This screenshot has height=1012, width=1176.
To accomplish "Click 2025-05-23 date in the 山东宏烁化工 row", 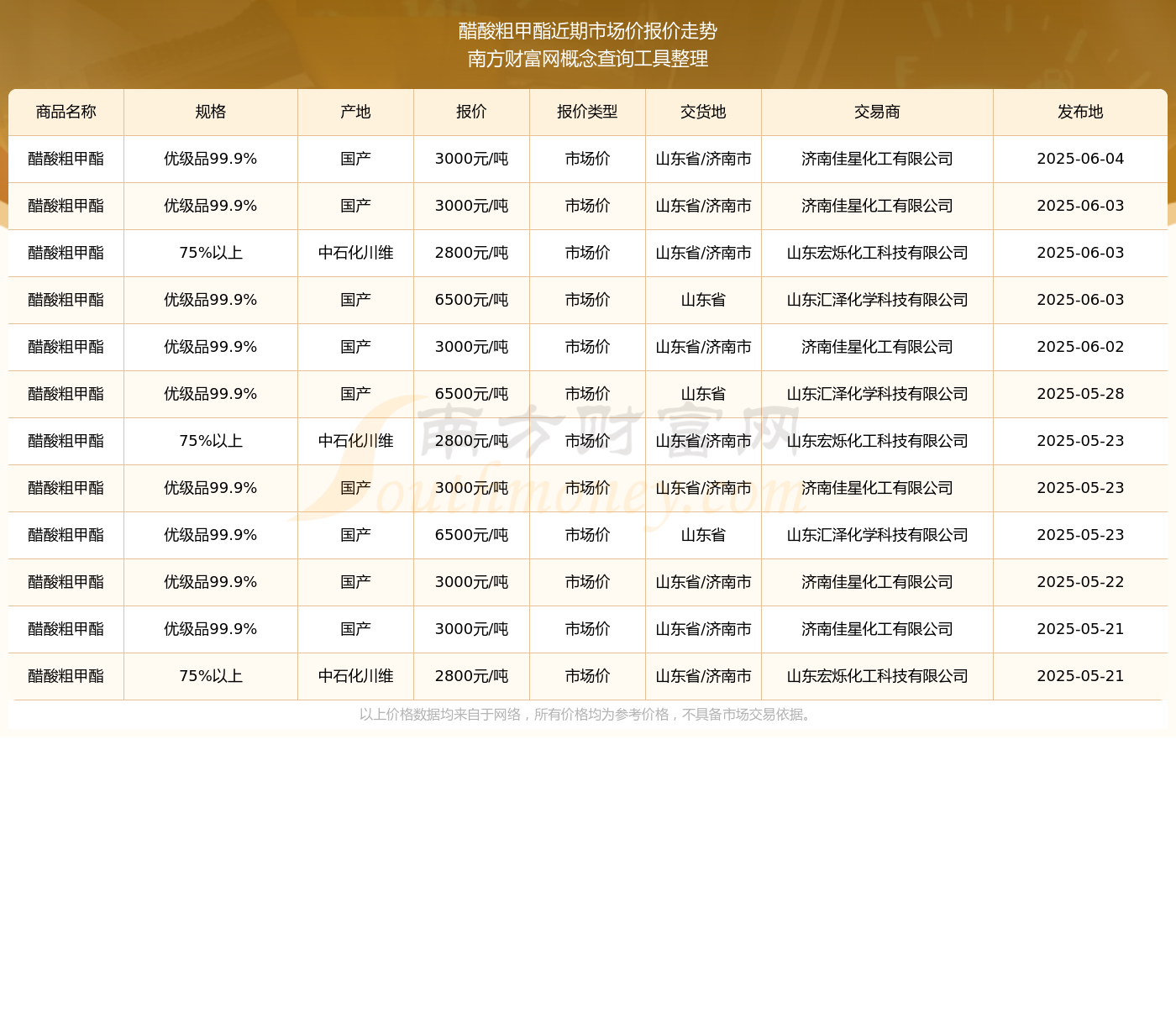I will point(1081,441).
